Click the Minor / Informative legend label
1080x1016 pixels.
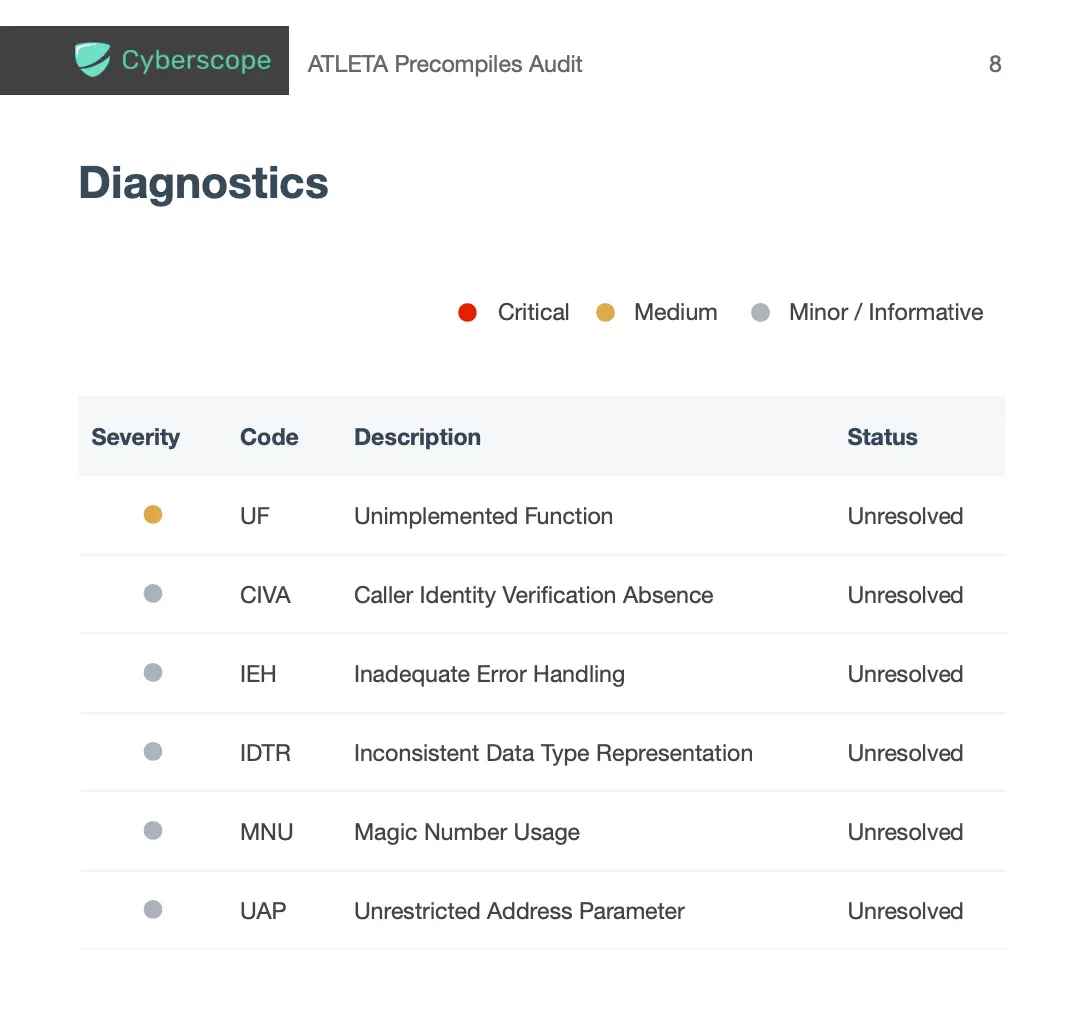886,312
